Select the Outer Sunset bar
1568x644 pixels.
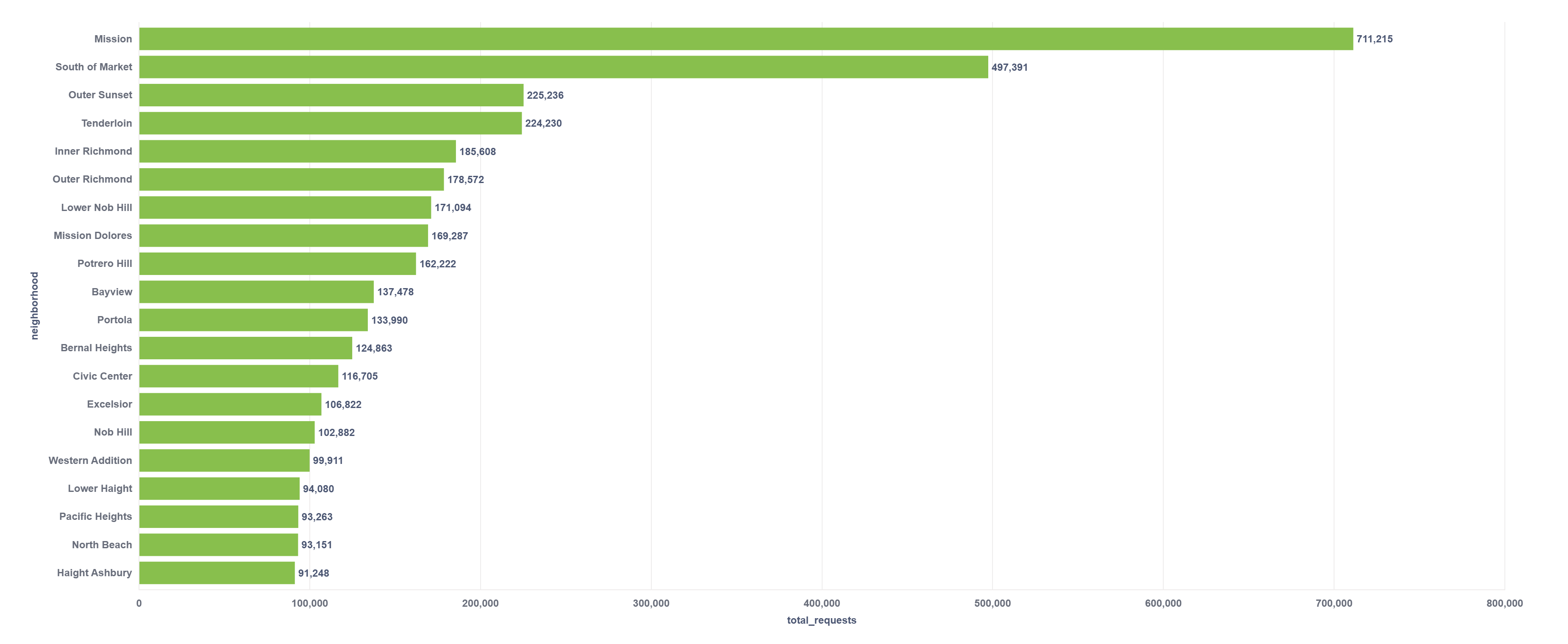(x=331, y=95)
